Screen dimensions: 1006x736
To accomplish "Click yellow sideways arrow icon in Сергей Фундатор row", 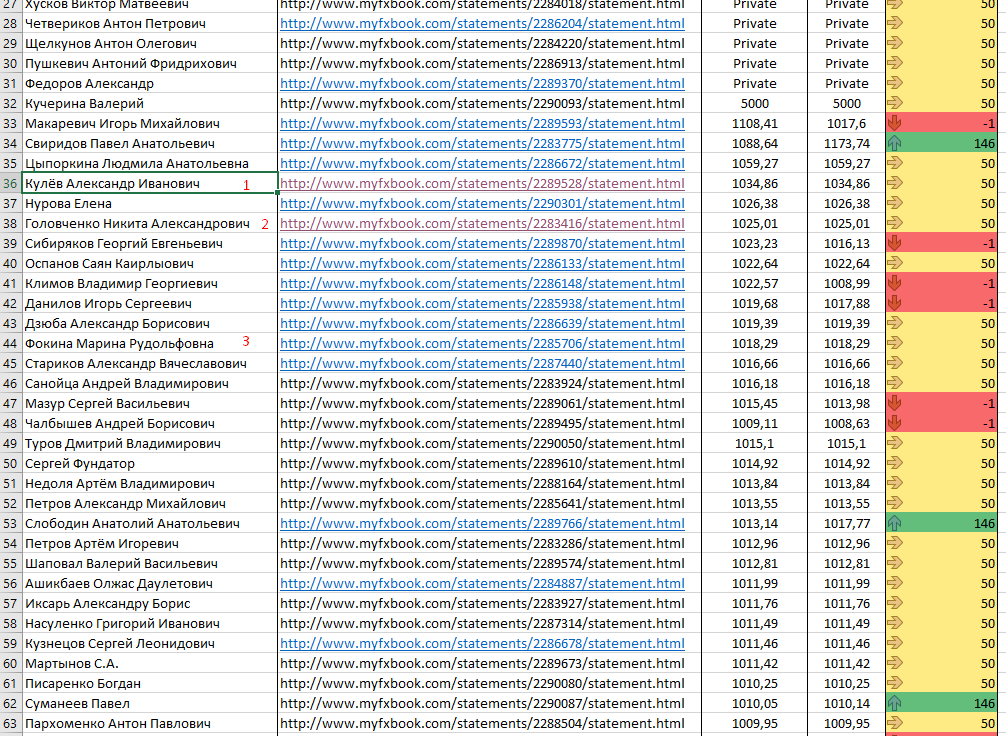I will point(894,463).
